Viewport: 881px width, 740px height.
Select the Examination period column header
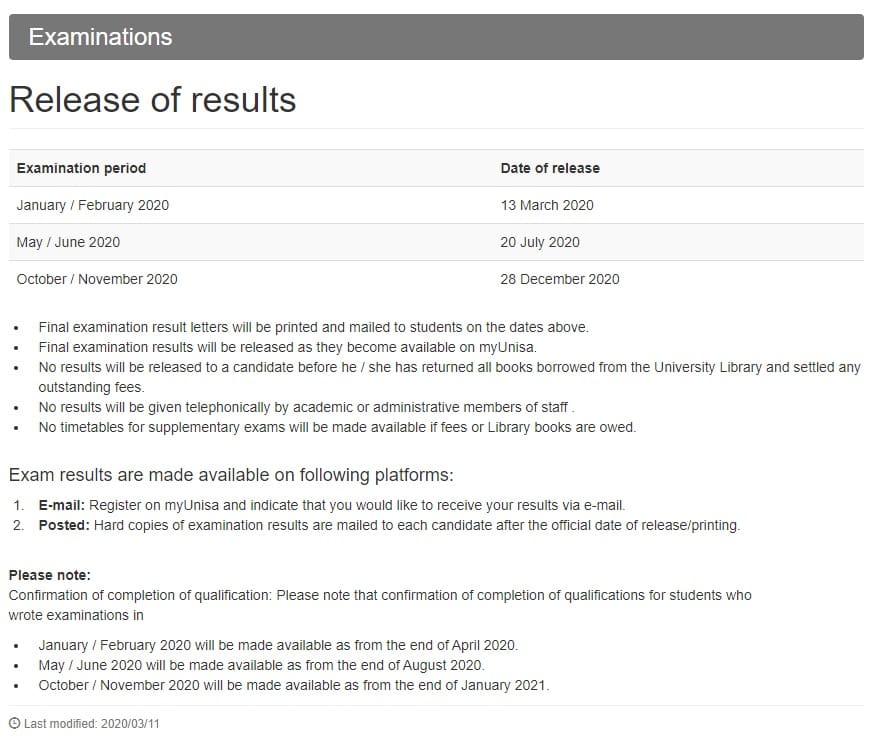pos(81,168)
